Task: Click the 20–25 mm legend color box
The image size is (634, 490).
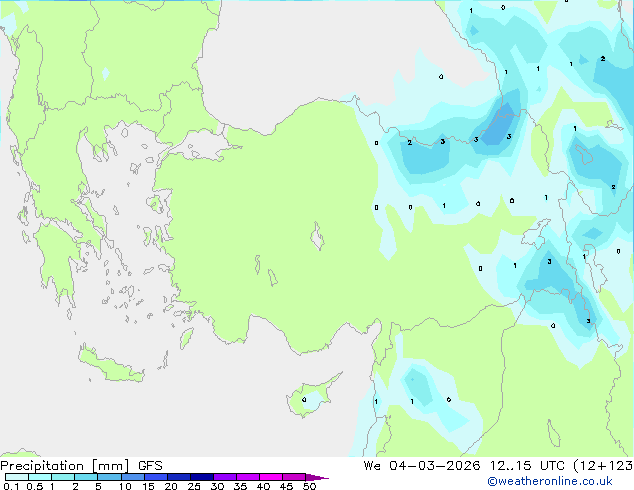Action: pyautogui.click(x=178, y=477)
